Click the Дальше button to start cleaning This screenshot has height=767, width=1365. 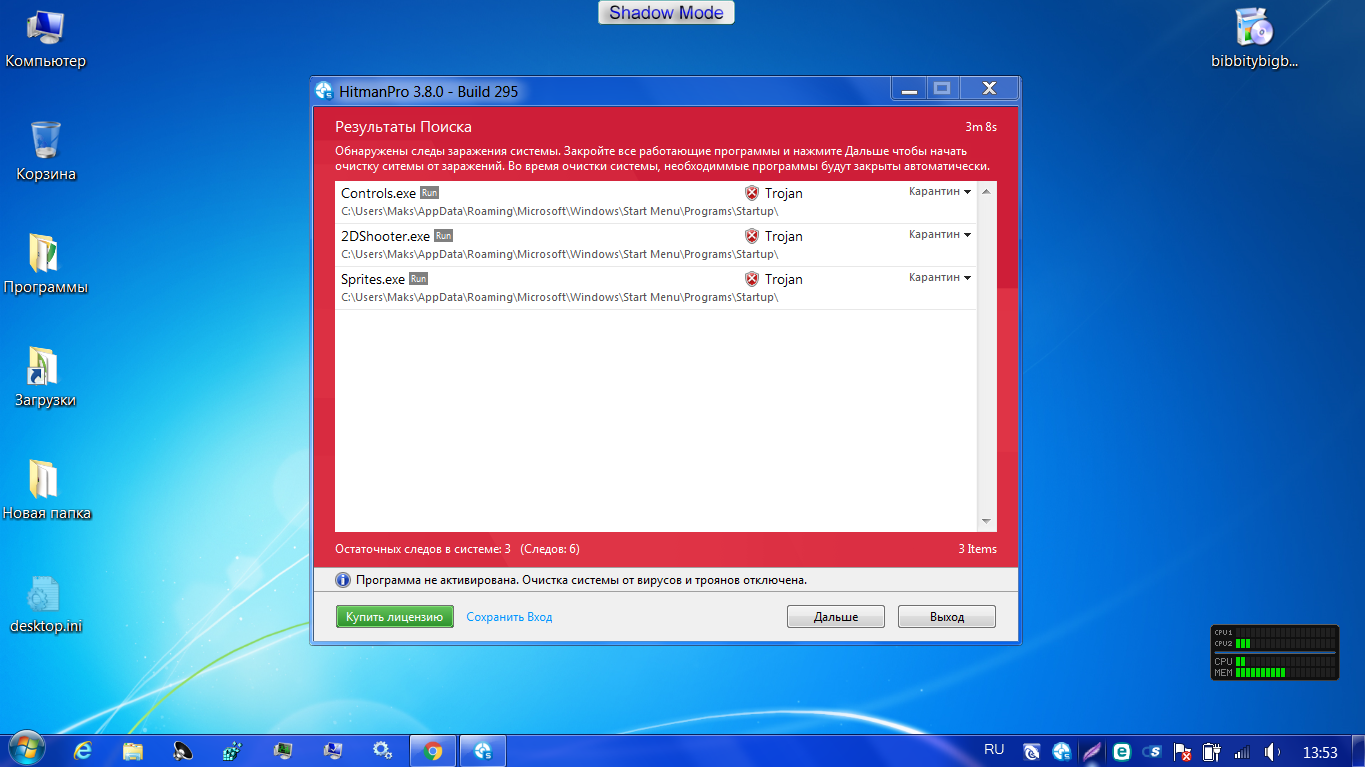pyautogui.click(x=836, y=617)
